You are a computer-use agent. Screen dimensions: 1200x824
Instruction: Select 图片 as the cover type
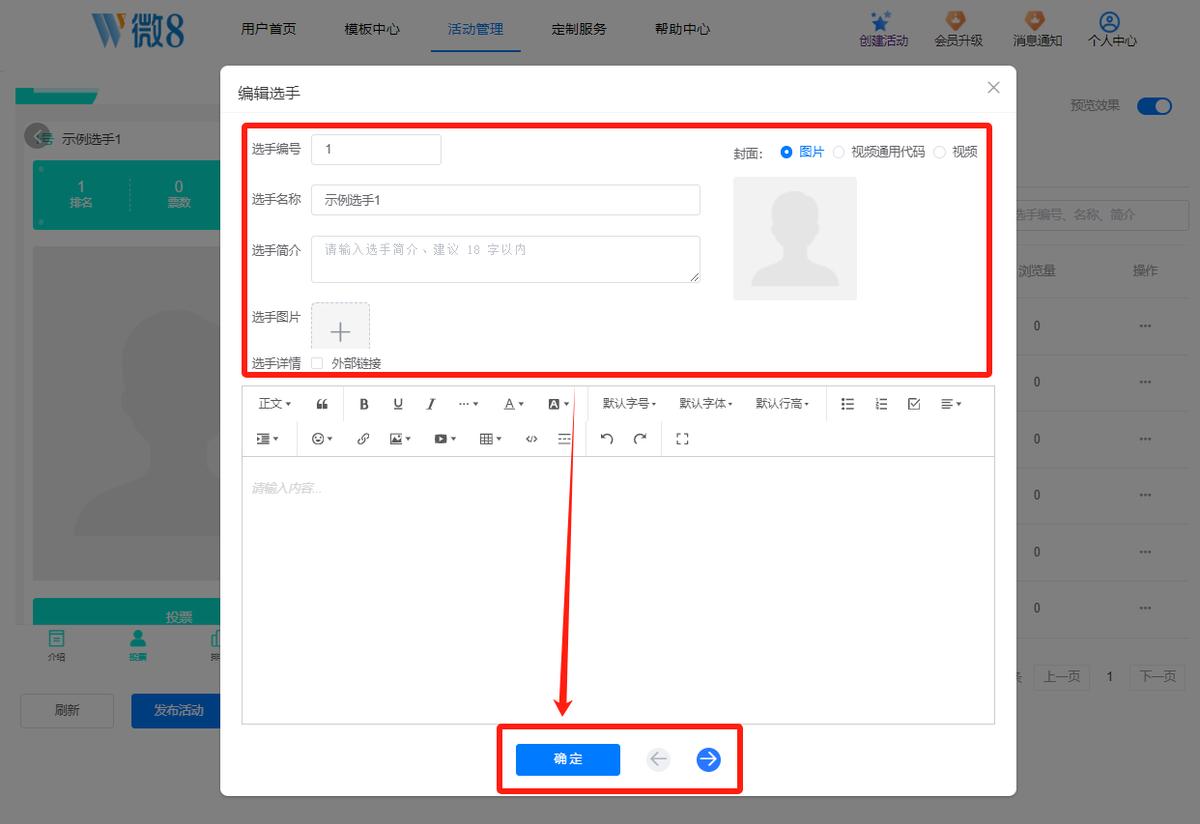[802, 152]
